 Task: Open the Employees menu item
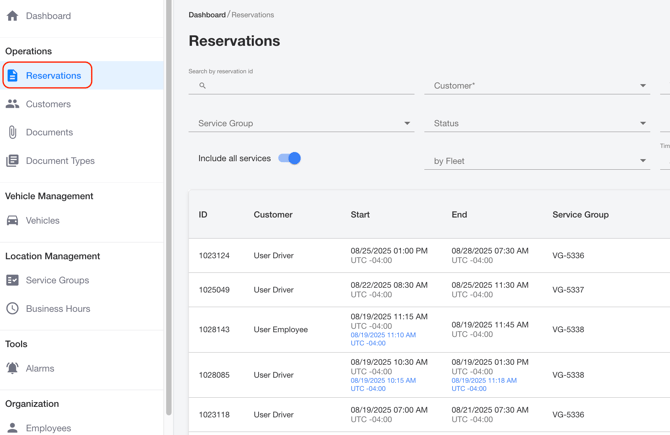pos(48,428)
